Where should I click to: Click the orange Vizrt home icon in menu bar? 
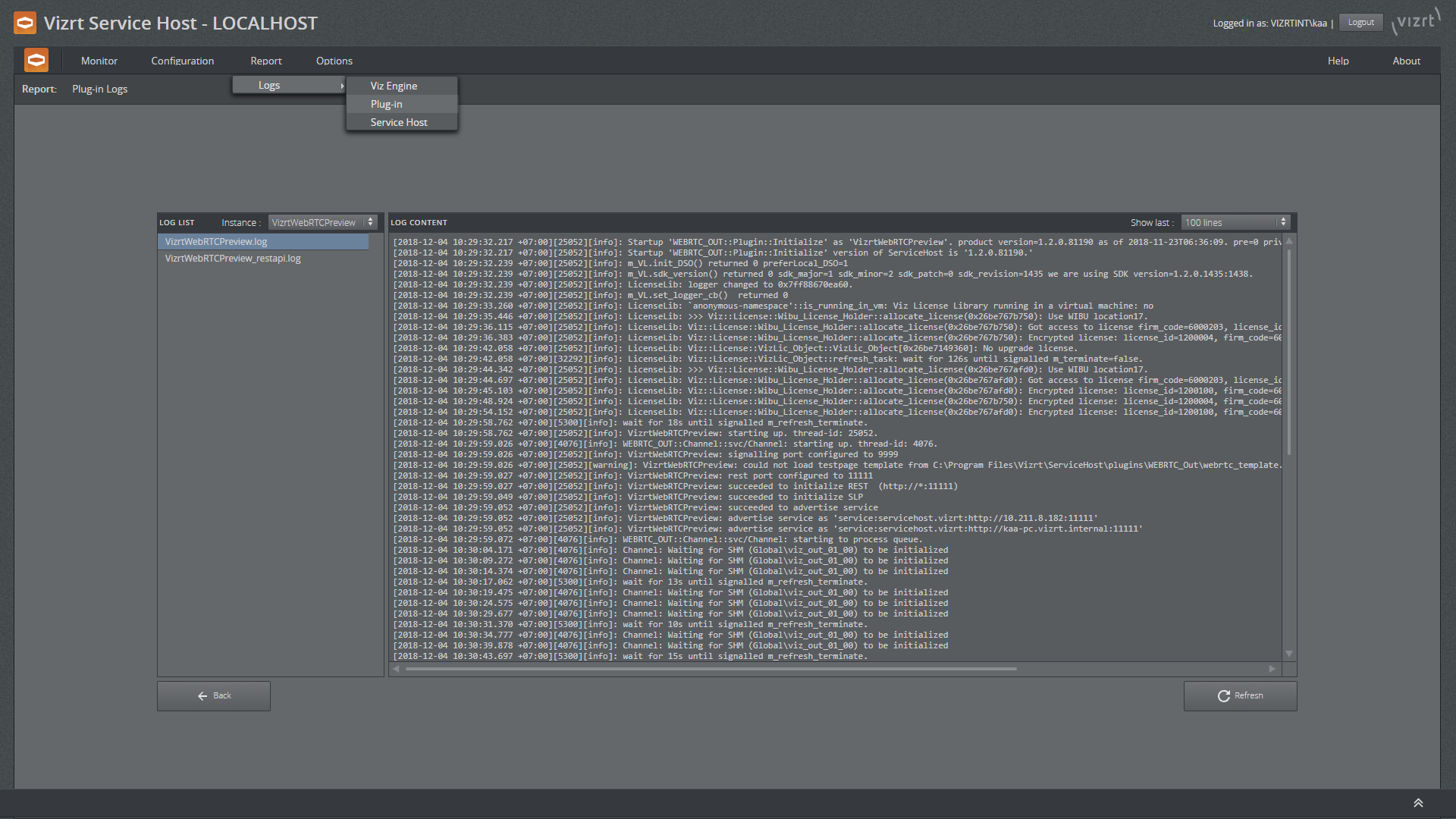tap(36, 61)
